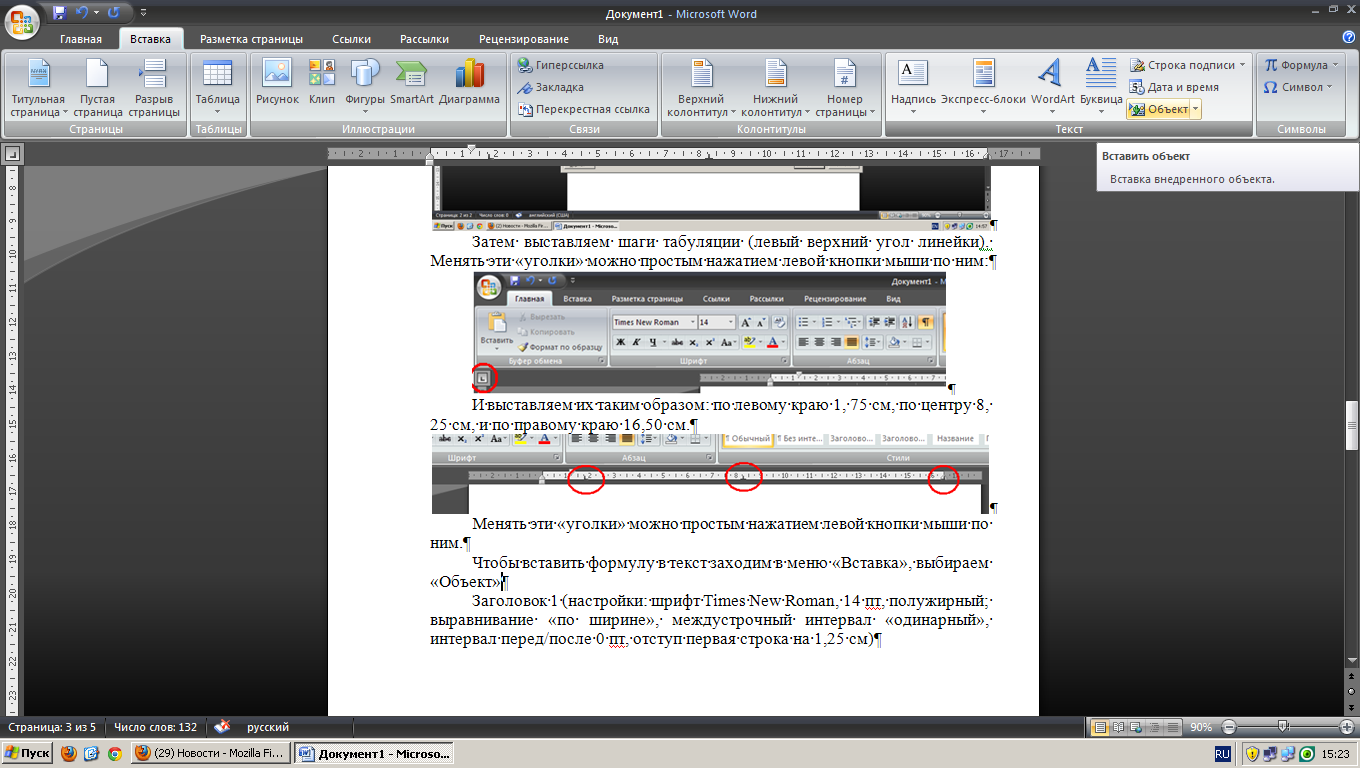Switch to the Mozilla Firefox Новости taskbar window
The width and height of the screenshot is (1360, 768).
211,753
